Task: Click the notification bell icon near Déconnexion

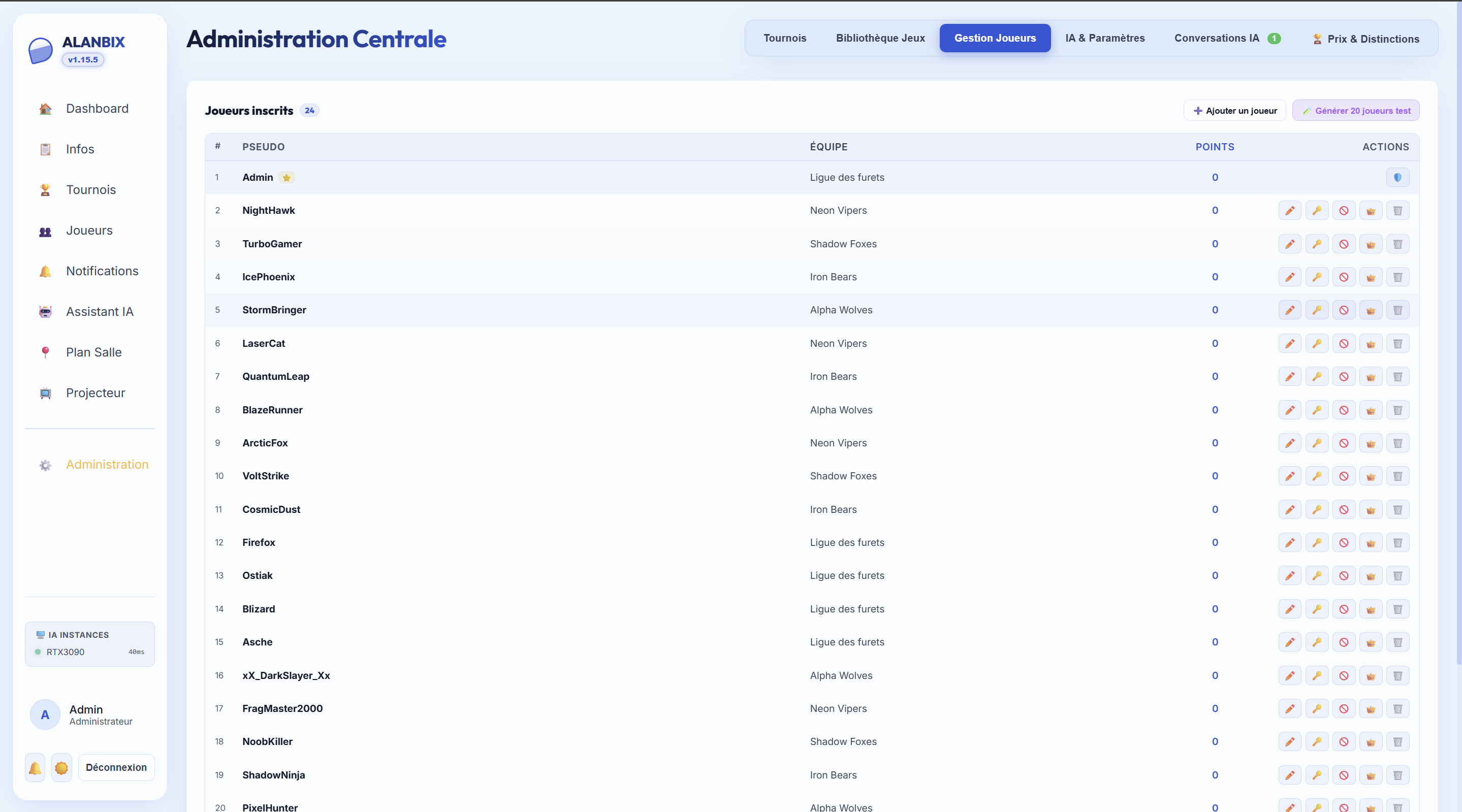Action: [x=35, y=768]
